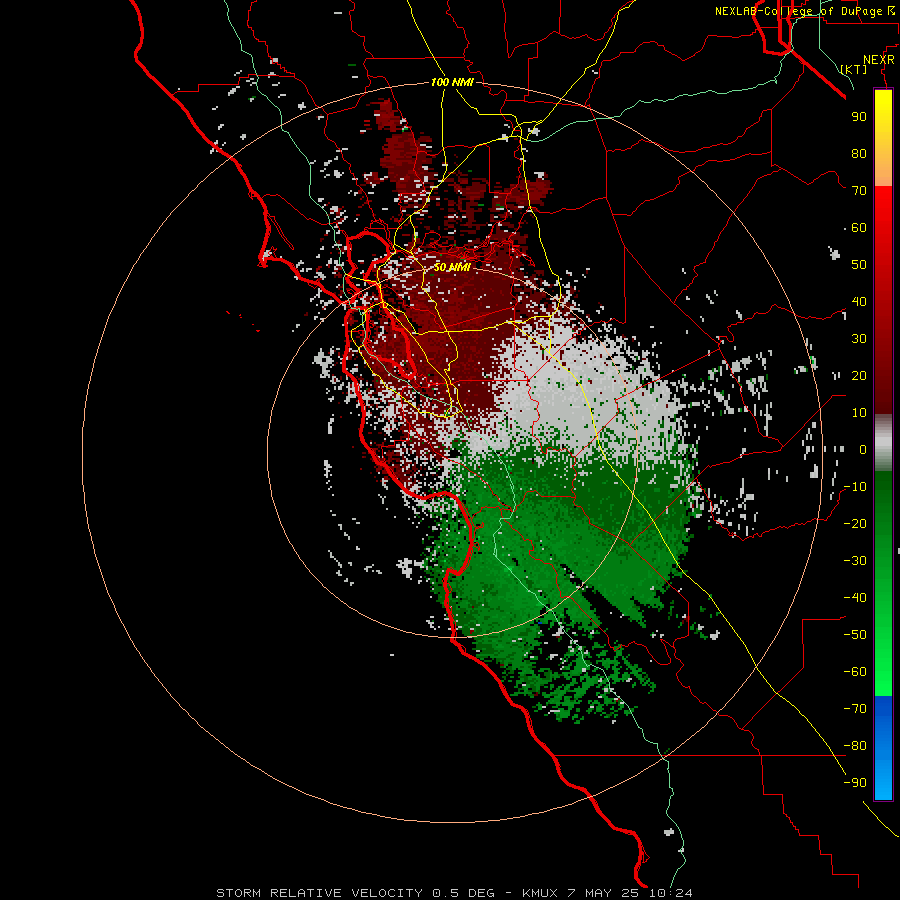Select the -60 value on the velocity scale

[855, 672]
